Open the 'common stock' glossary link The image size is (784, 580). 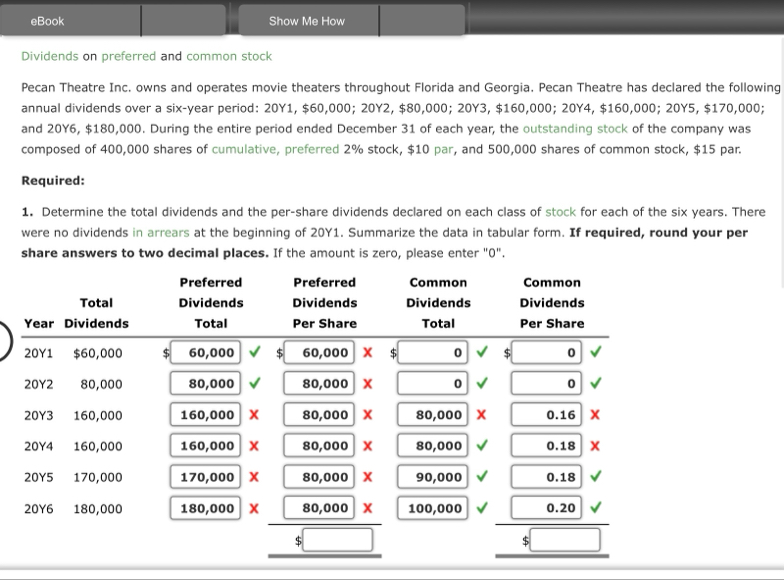[x=229, y=56]
